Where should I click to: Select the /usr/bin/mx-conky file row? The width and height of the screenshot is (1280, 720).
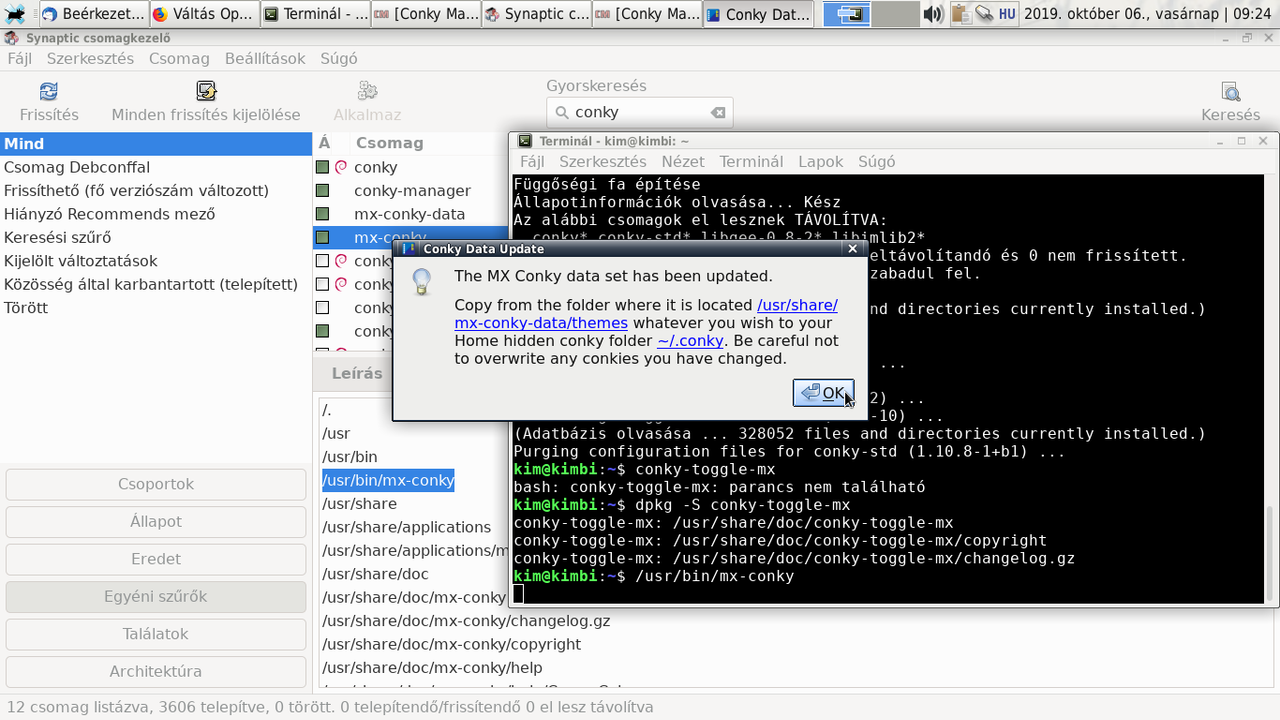pos(388,480)
